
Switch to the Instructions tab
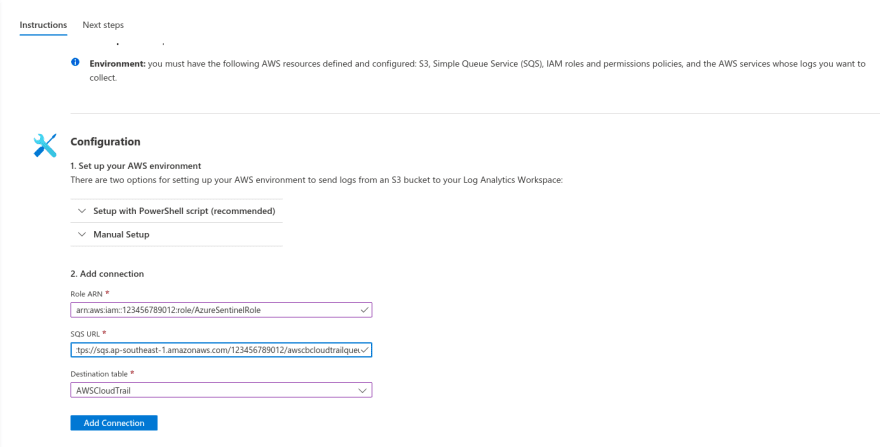point(43,25)
